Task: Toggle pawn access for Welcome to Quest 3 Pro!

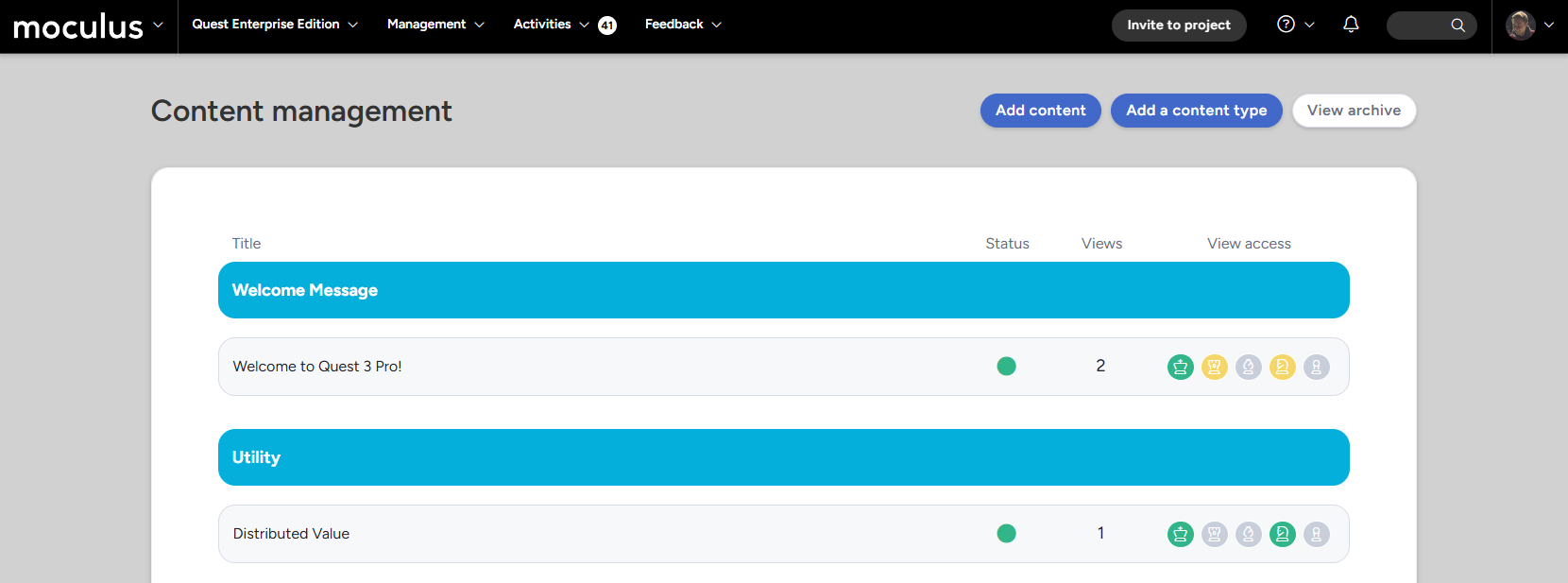Action: point(1316,367)
